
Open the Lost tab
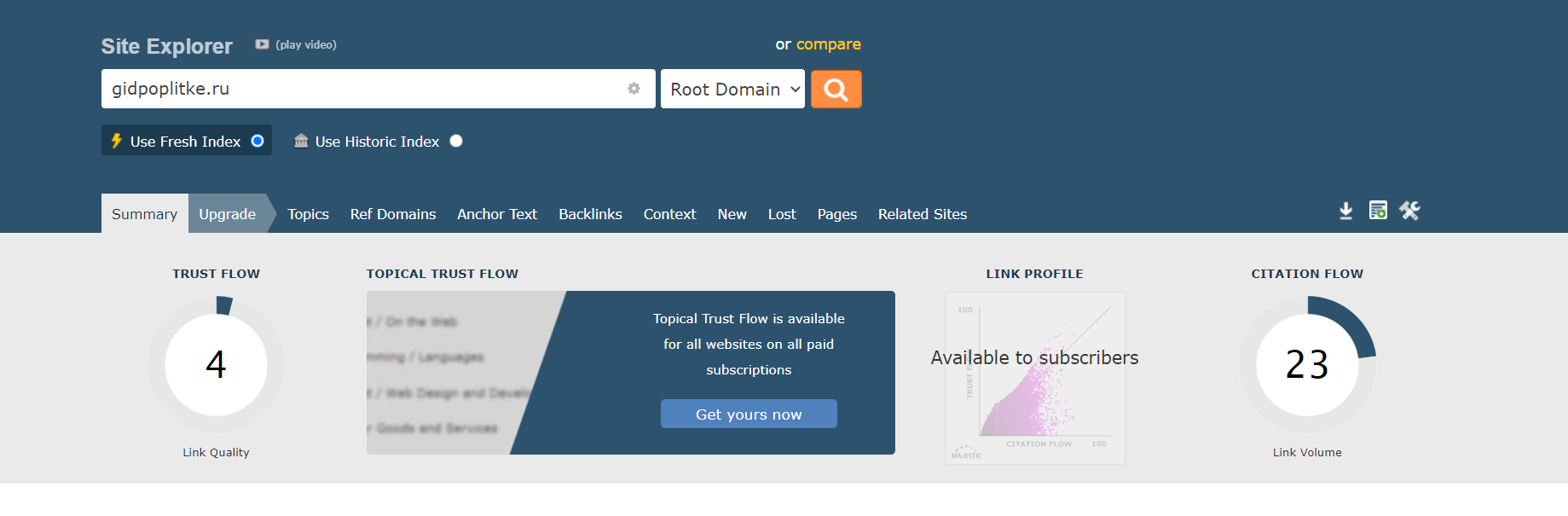coord(782,214)
